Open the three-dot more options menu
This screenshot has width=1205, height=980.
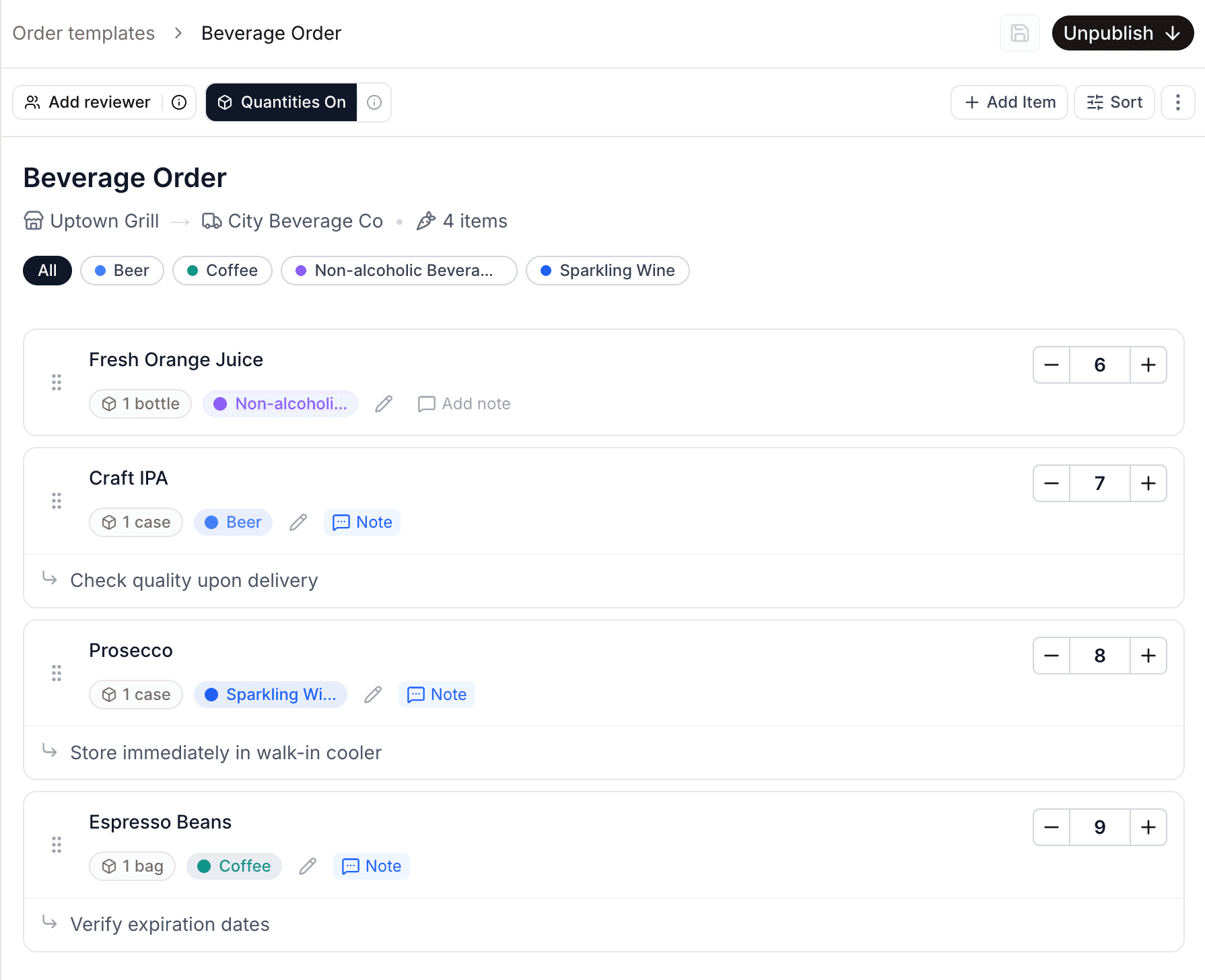pos(1177,102)
